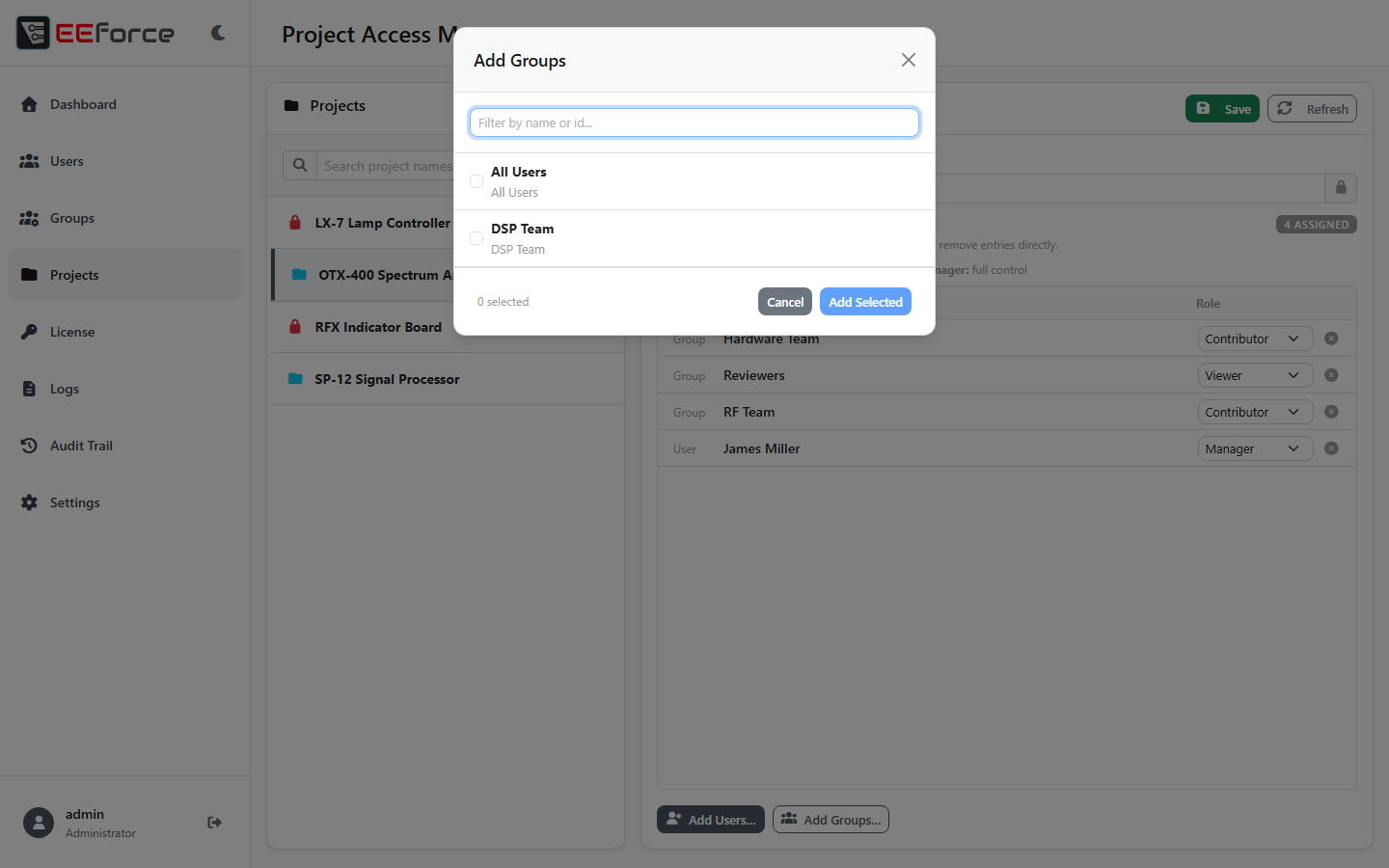Viewport: 1389px width, 868px height.
Task: Close the Add Groups dialog
Action: [909, 60]
